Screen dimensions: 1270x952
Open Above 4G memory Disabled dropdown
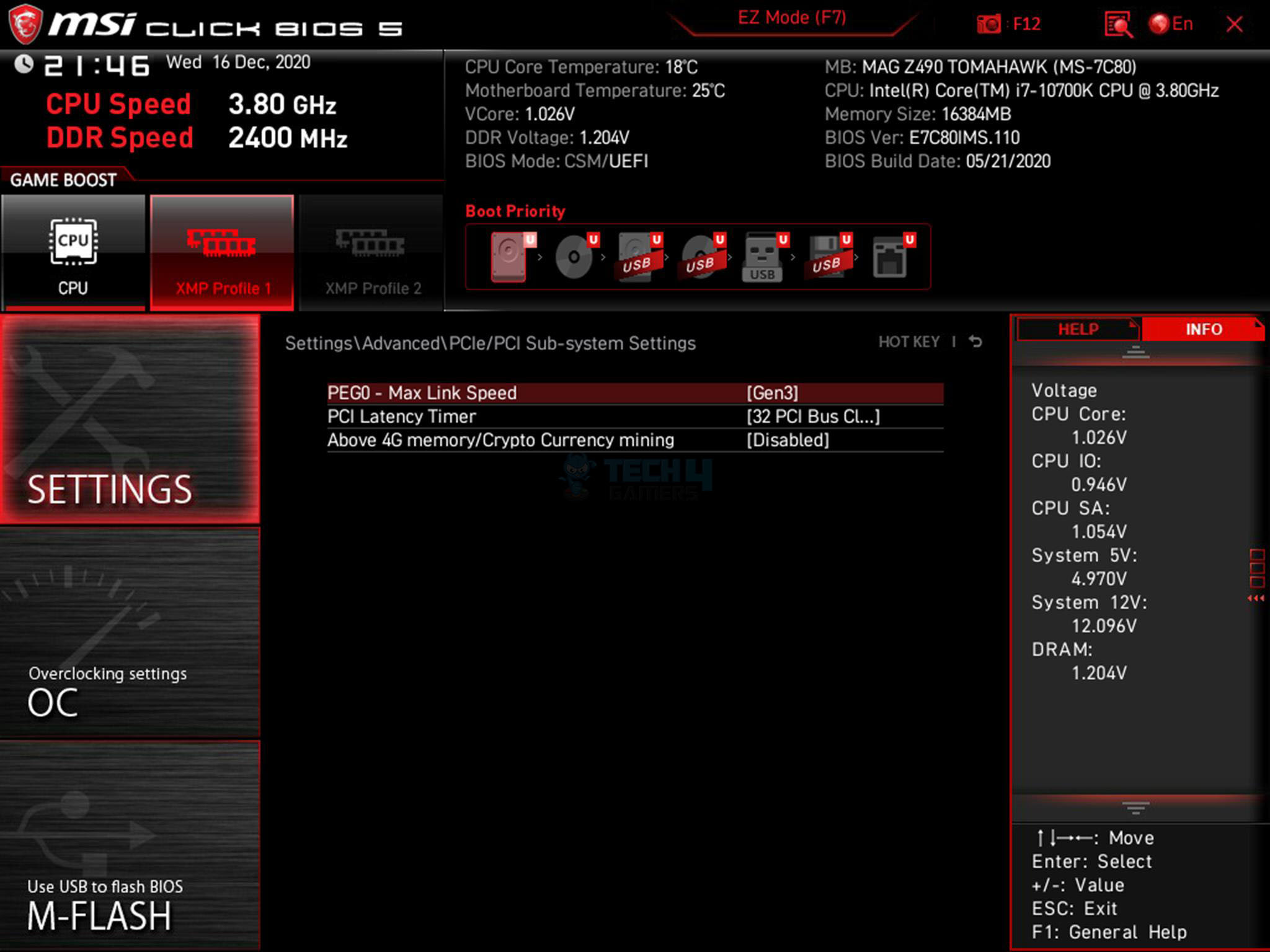pyautogui.click(x=788, y=440)
